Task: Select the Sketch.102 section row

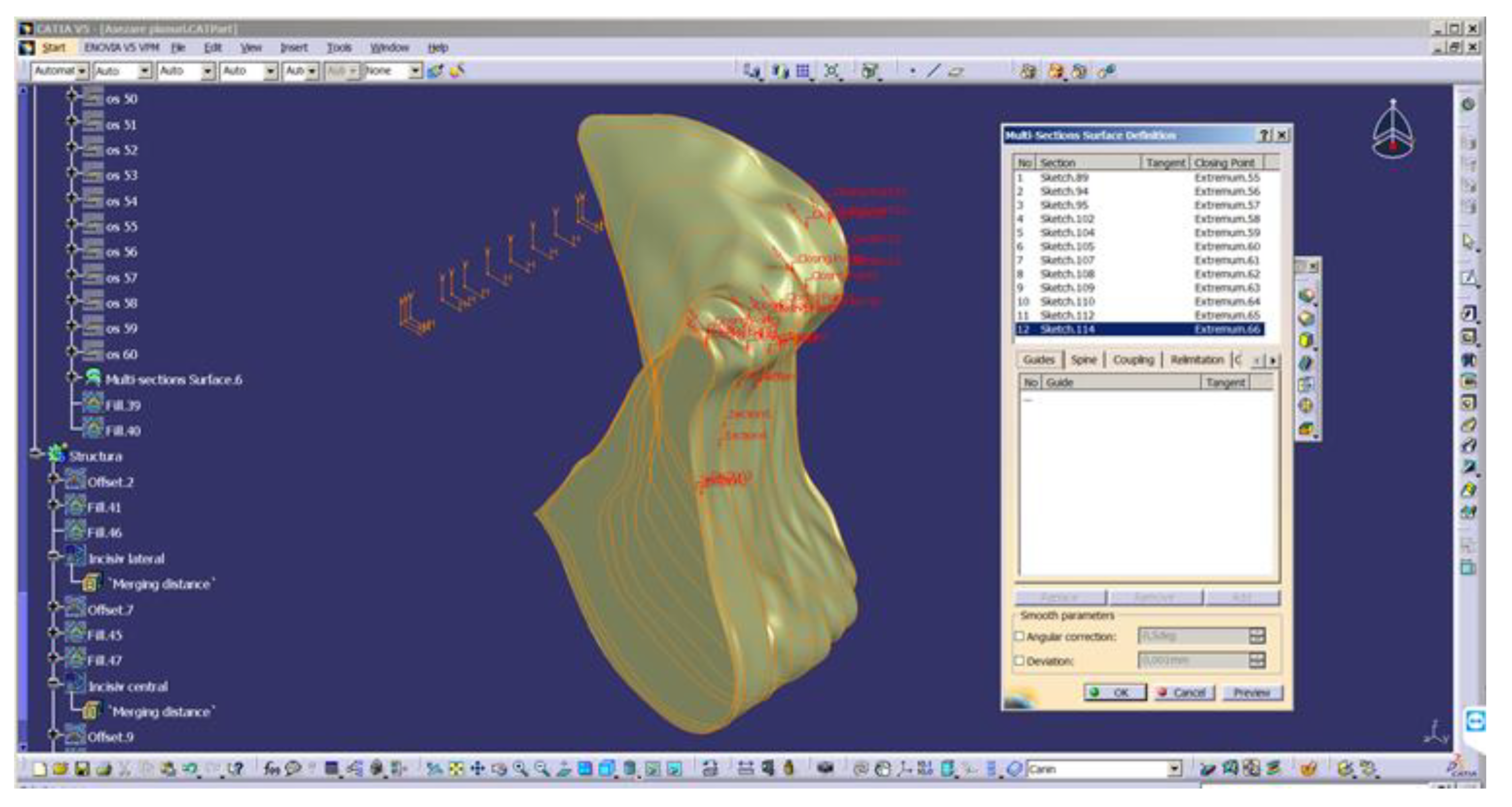Action: point(1067,219)
